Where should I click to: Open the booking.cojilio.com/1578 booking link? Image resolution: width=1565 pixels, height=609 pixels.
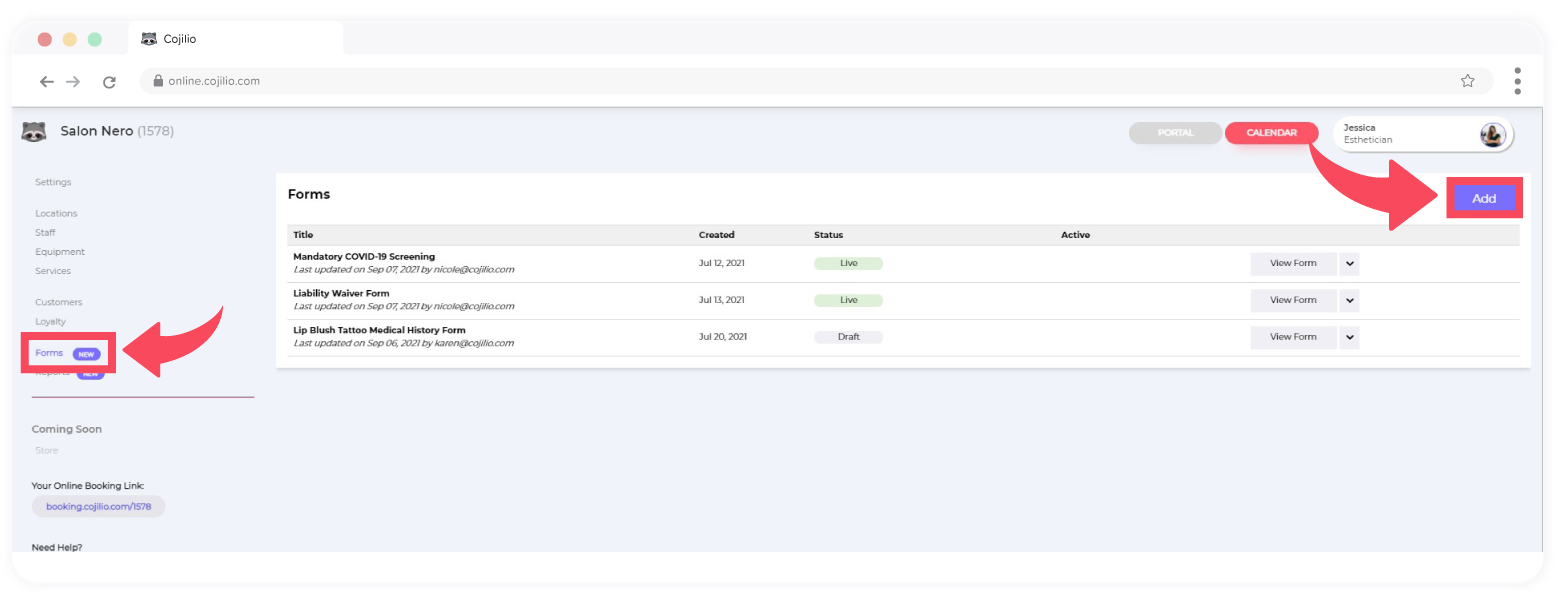tap(98, 506)
